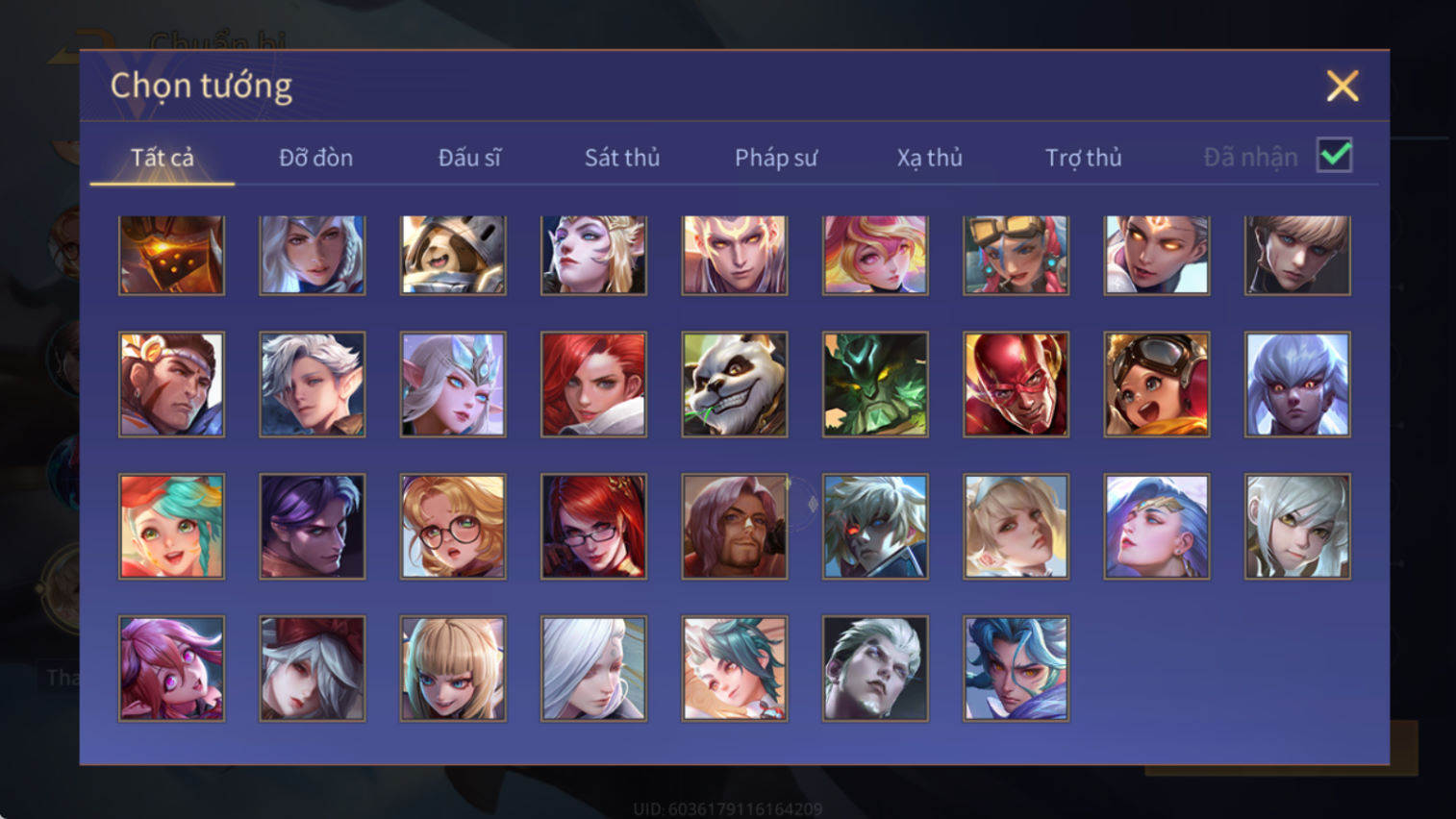1456x819 pixels.
Task: Show the Pháp sư hero category
Action: coord(776,158)
